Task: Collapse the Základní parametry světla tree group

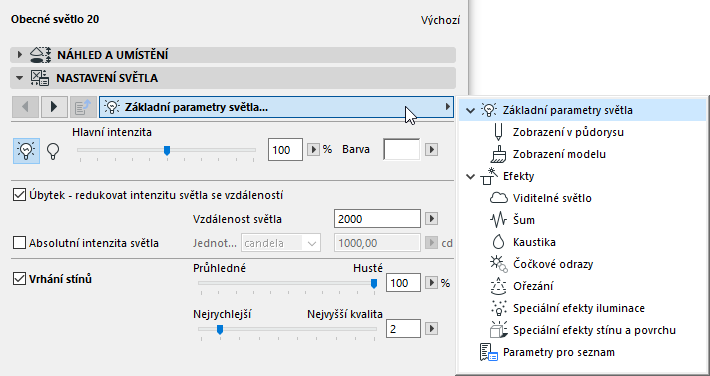Action: [x=470, y=110]
